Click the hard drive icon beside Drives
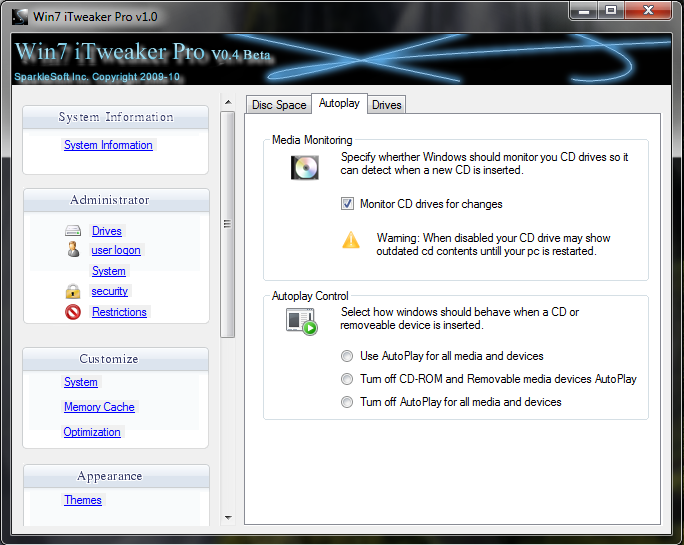Viewport: 684px width, 545px height. tap(73, 230)
